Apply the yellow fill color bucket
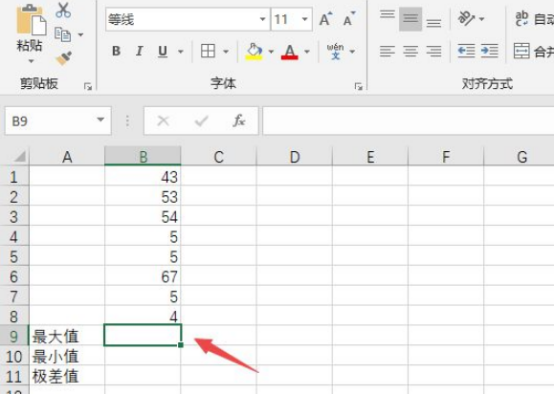The height and width of the screenshot is (394, 554). pyautogui.click(x=254, y=52)
